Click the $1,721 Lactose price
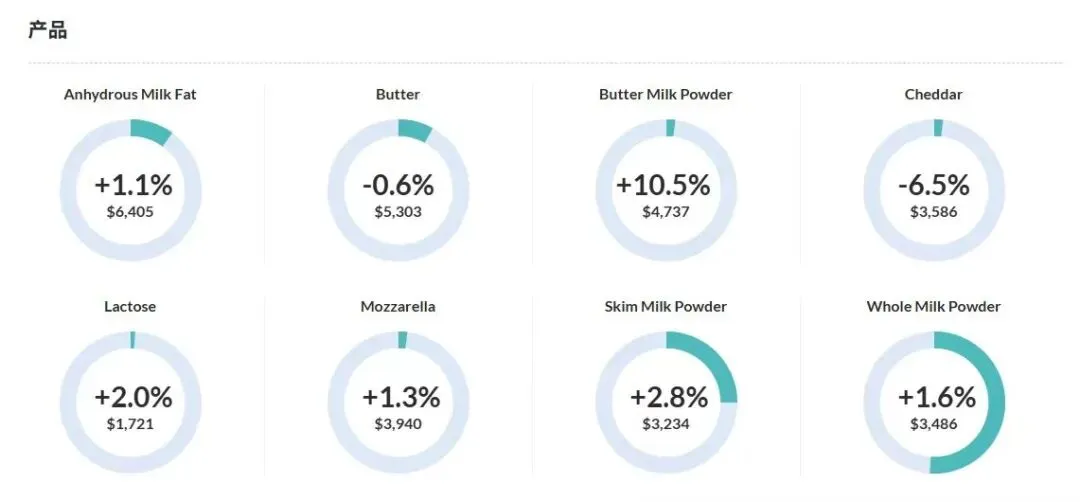The width and height of the screenshot is (1080, 502). coord(130,424)
